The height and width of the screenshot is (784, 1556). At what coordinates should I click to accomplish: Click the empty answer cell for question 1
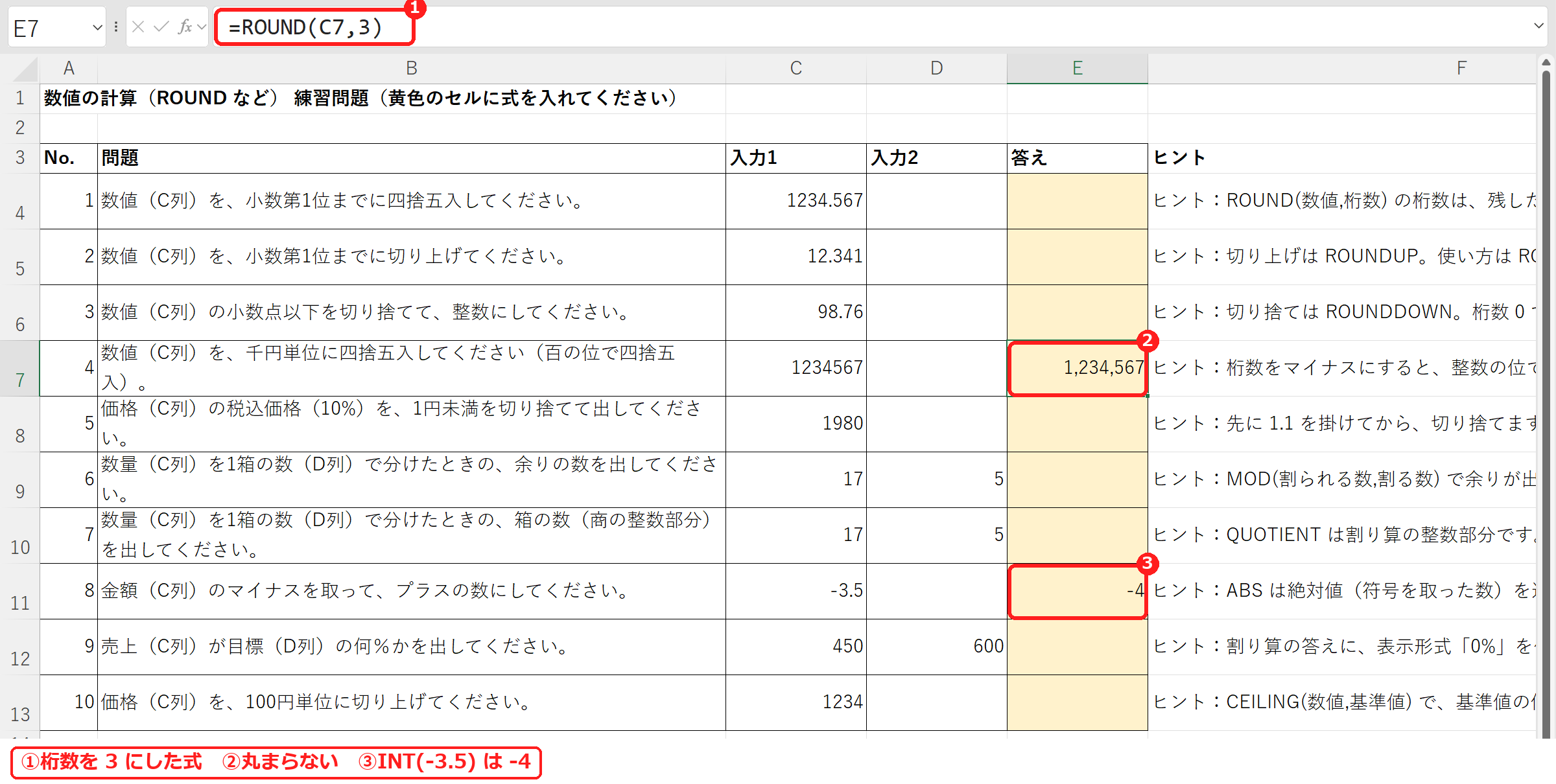tap(1078, 201)
